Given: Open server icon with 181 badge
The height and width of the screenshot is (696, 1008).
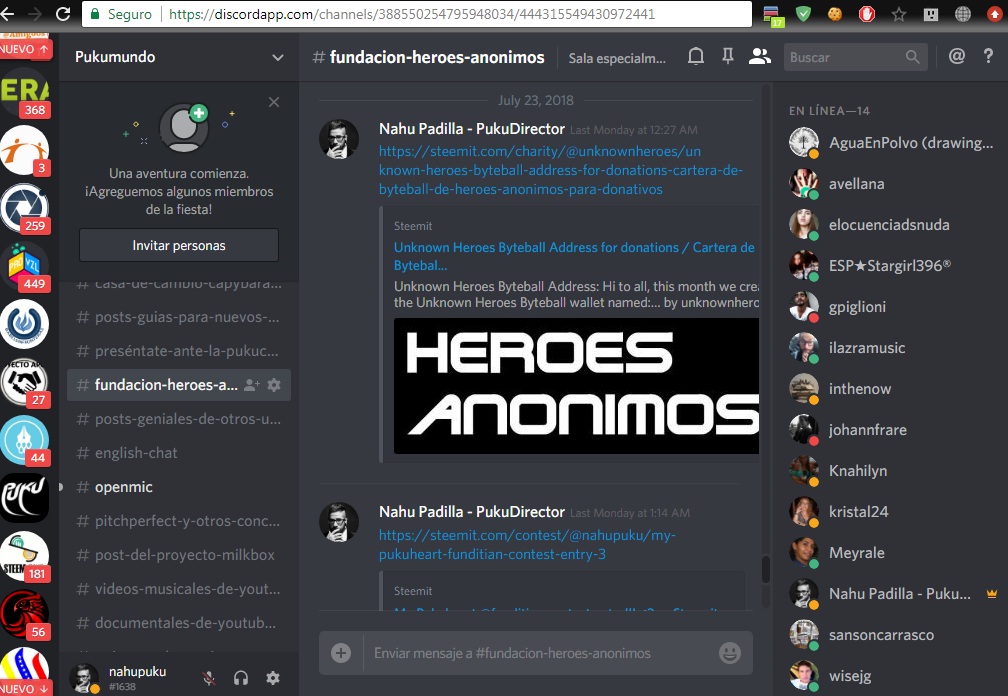Looking at the screenshot, I should point(24,556).
